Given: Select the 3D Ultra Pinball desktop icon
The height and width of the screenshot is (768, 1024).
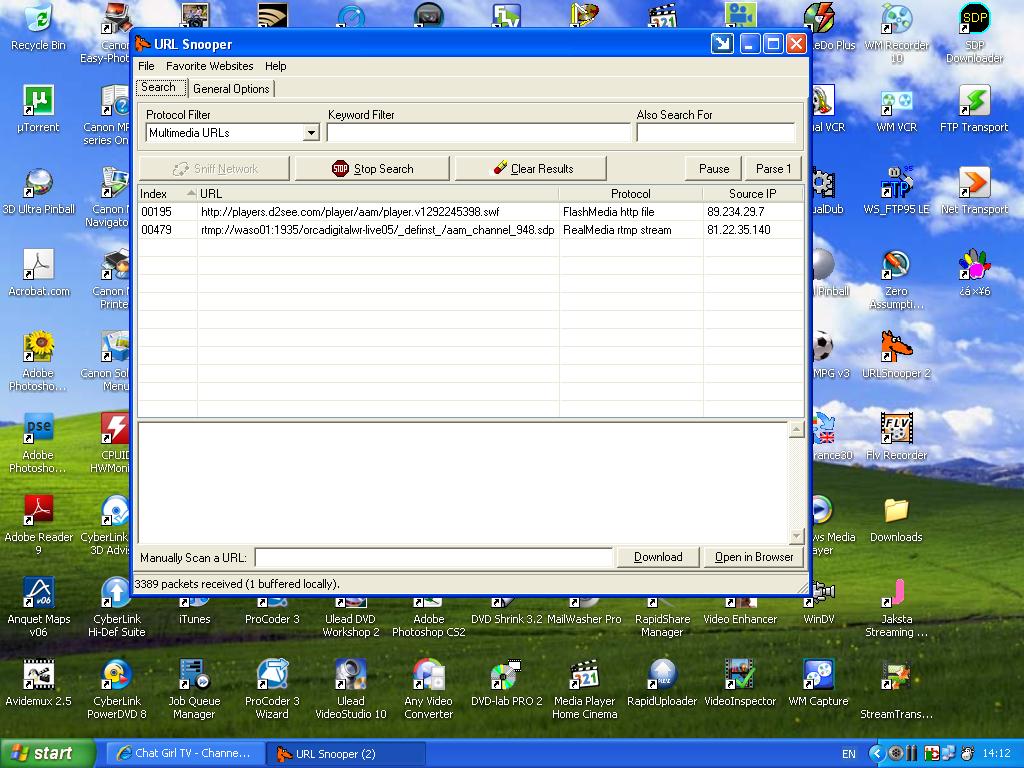Looking at the screenshot, I should tap(39, 191).
